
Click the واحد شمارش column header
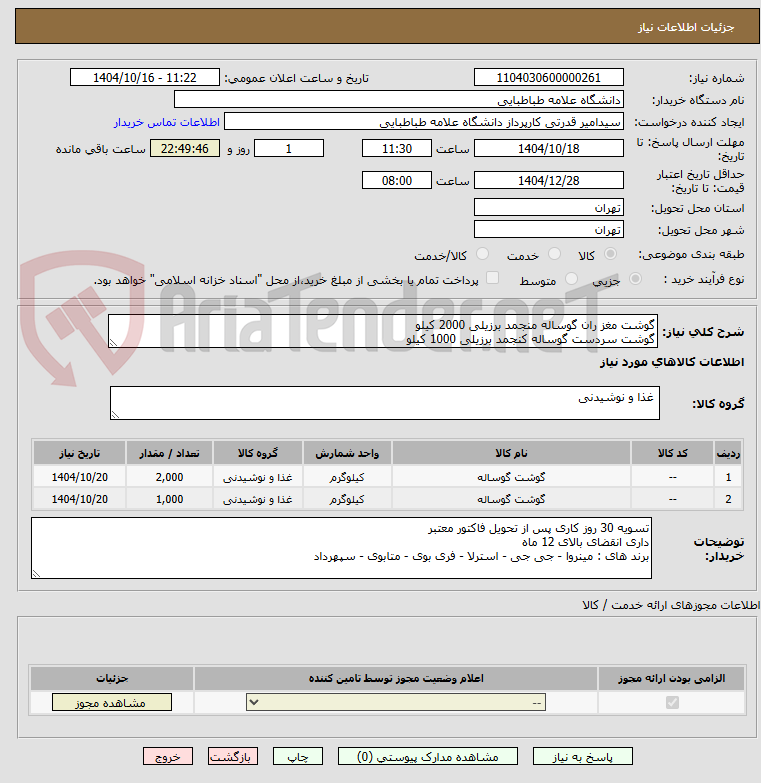[x=347, y=453]
